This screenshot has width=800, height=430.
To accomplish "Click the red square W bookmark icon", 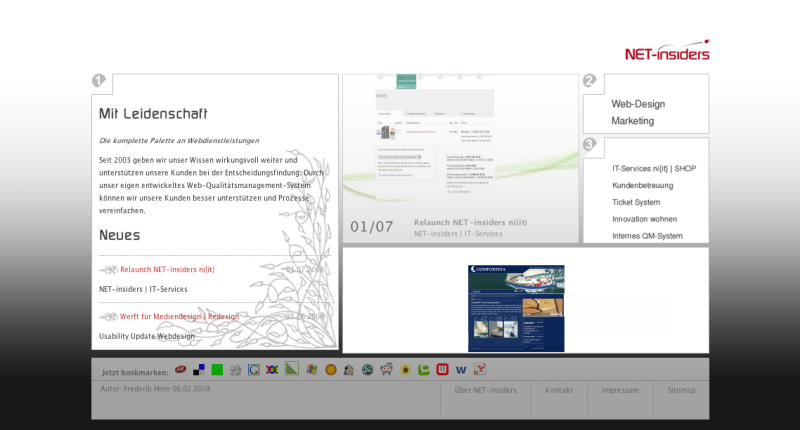I will [442, 369].
